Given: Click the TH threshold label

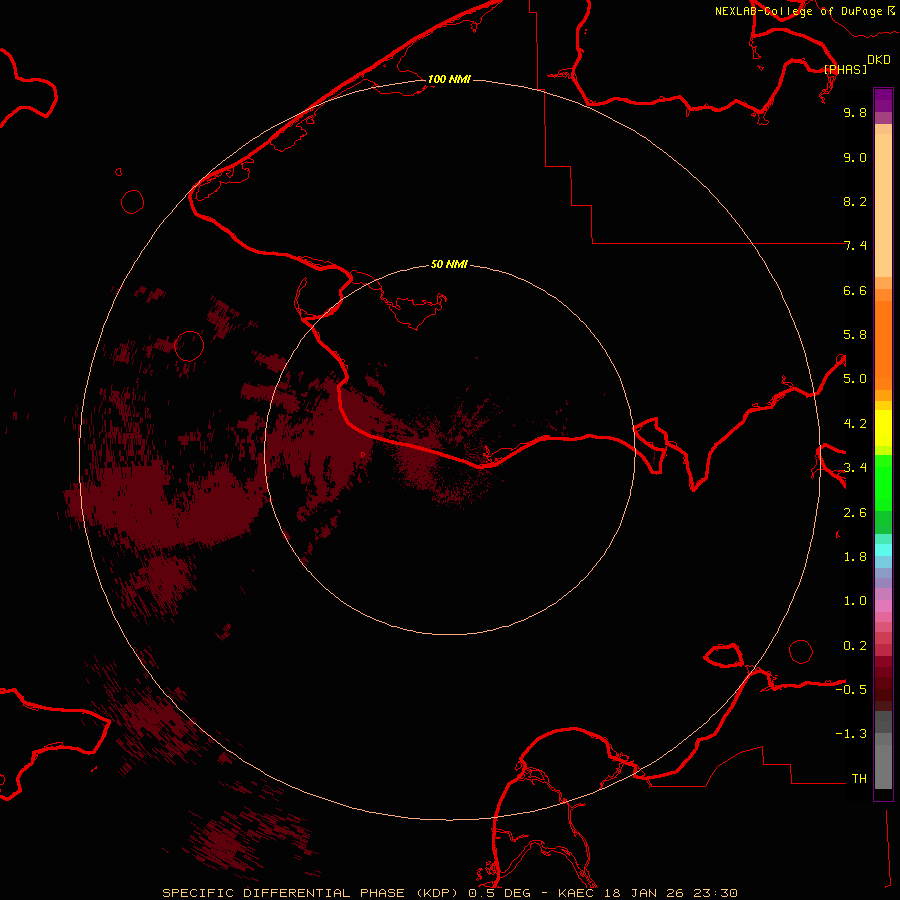Looking at the screenshot, I should click(858, 778).
